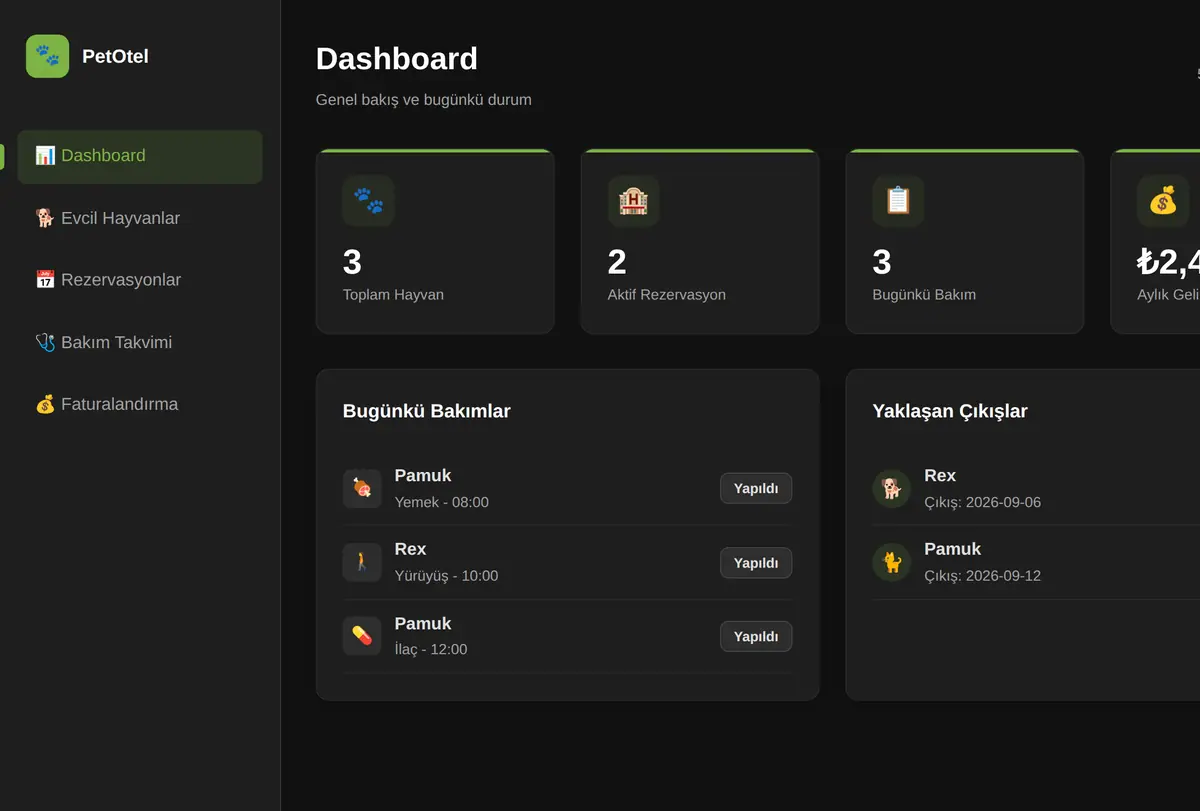Viewport: 1200px width, 811px height.
Task: Go to Evcil Hayvanlar section
Action: point(140,218)
